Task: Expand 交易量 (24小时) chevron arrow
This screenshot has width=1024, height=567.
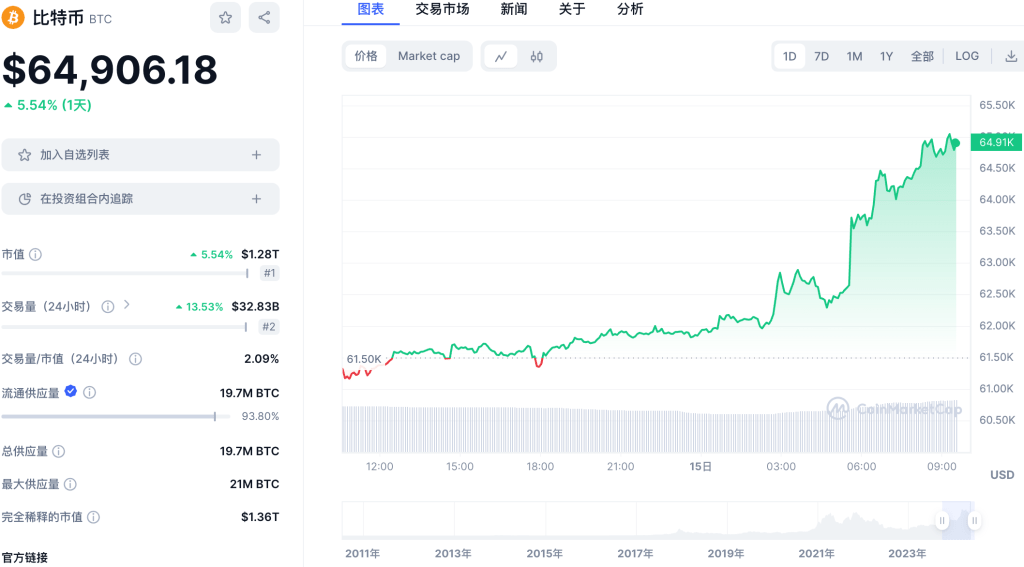Action: [x=127, y=305]
